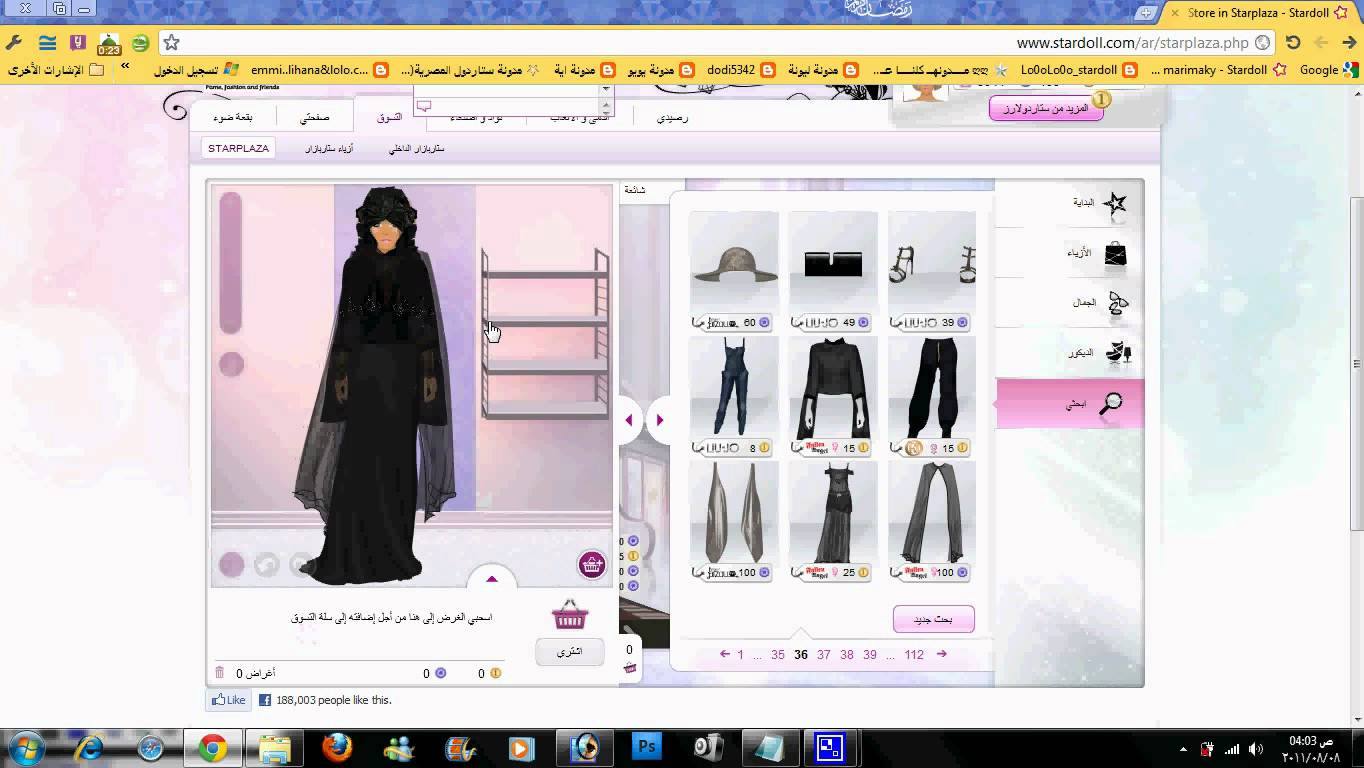
Task: Click the pink shopping basket icon
Action: (569, 614)
